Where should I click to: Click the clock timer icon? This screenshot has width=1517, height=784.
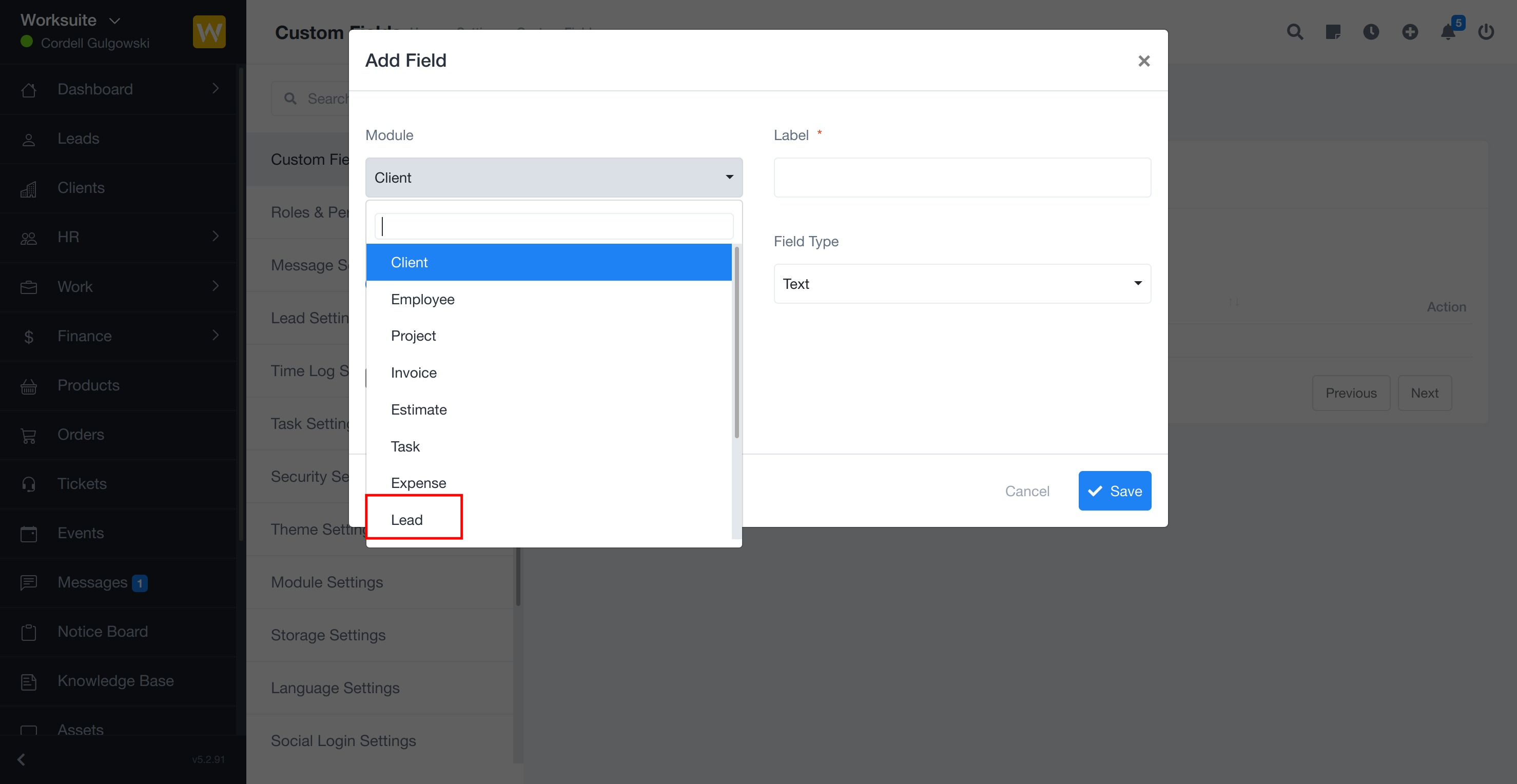[x=1371, y=32]
